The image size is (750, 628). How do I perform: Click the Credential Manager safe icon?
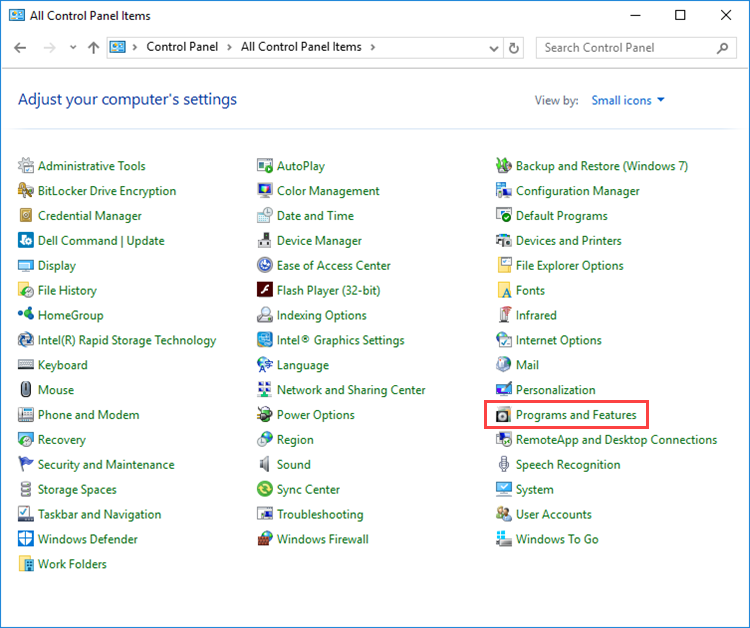(x=25, y=215)
